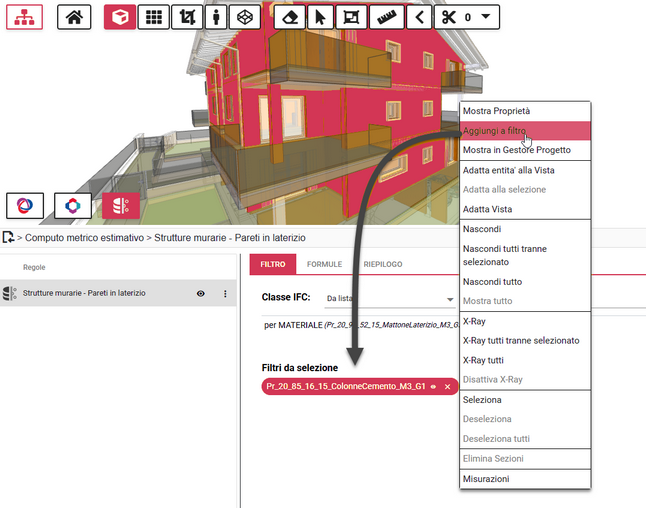Toggle visibility of Strutture murarie rule
Viewport: 646px width, 508px height.
click(x=201, y=293)
